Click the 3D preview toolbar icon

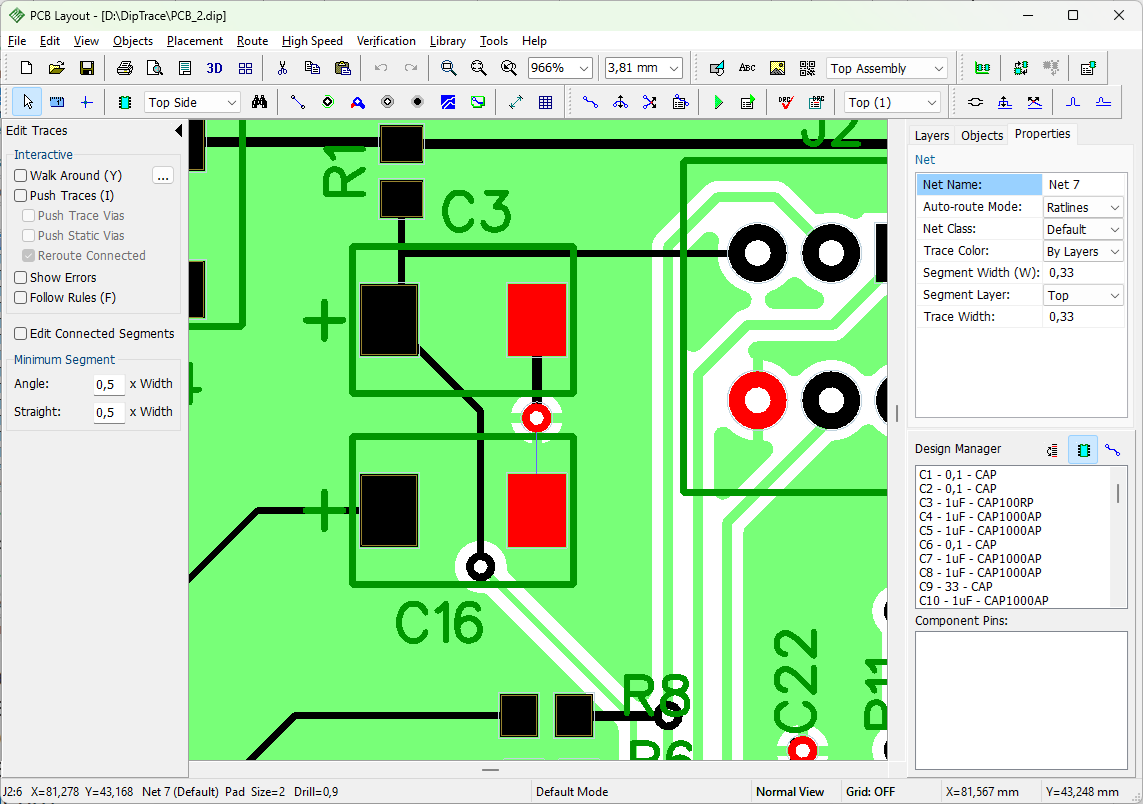(214, 68)
